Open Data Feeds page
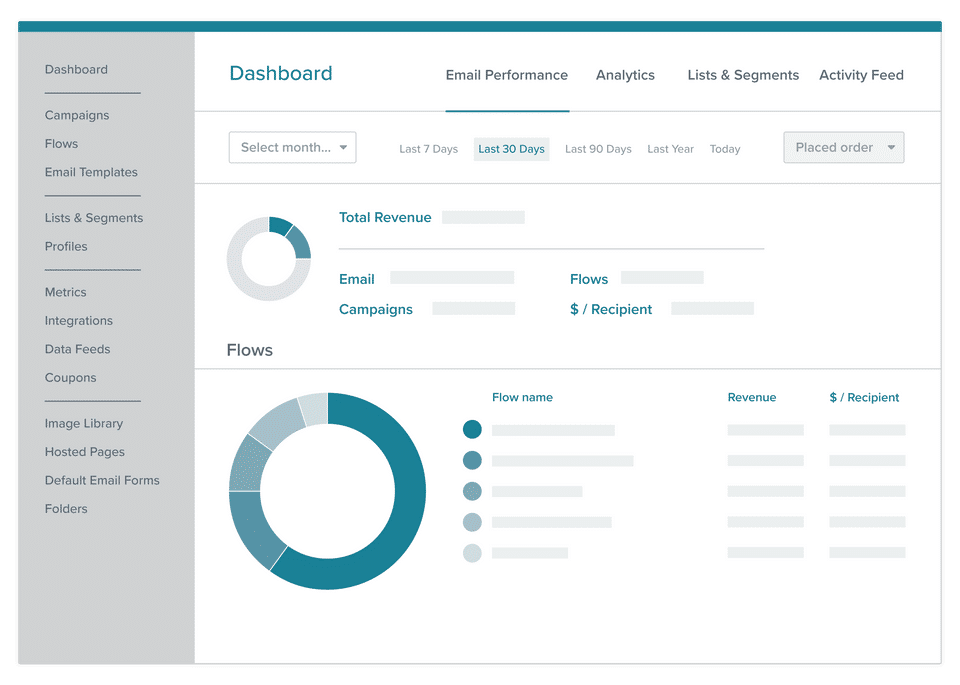The image size is (960, 685). [x=77, y=349]
